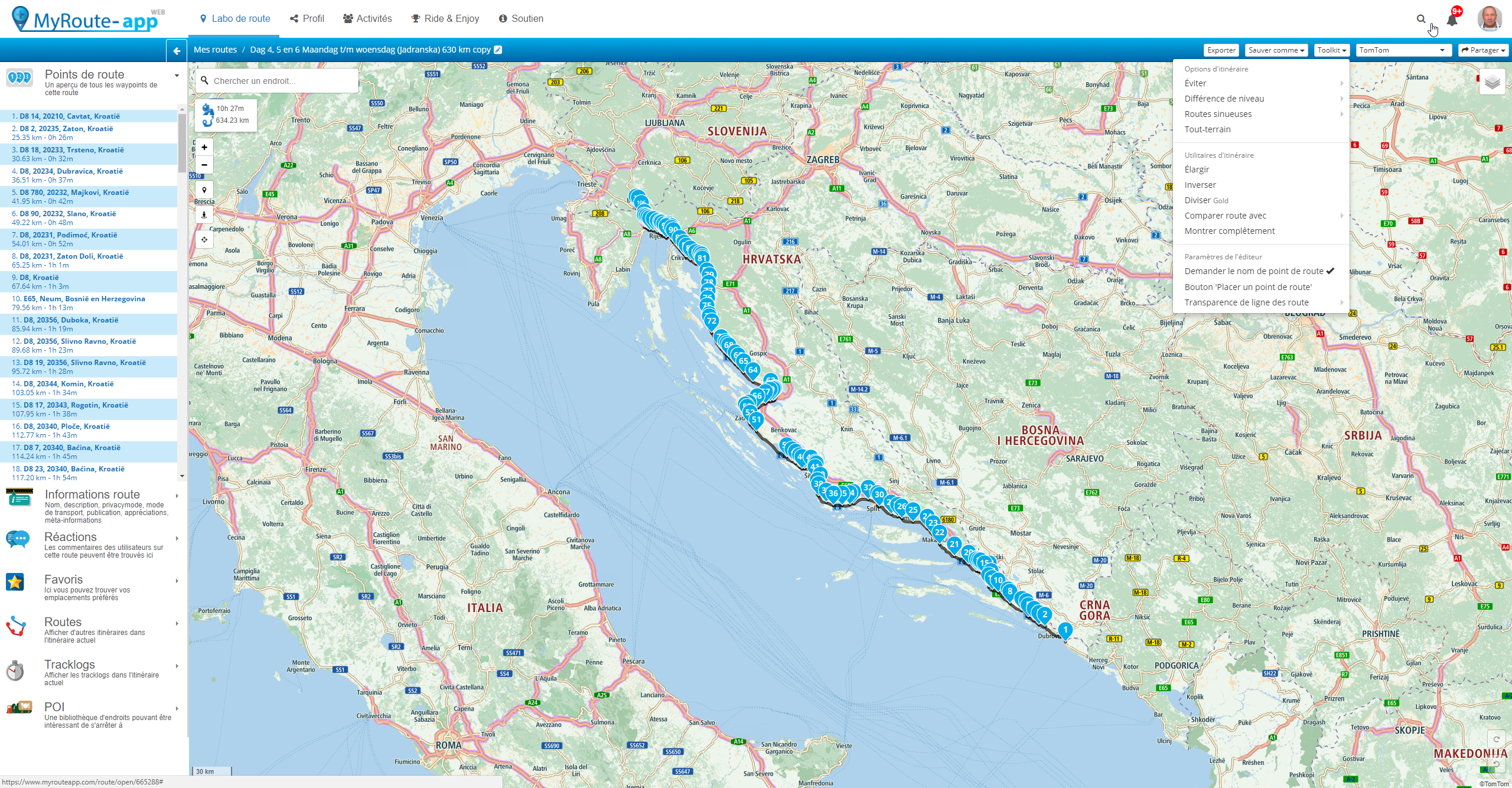The image size is (1512, 788).
Task: Toggle 'Demander le nom de point de route'
Action: pyautogui.click(x=1253, y=271)
